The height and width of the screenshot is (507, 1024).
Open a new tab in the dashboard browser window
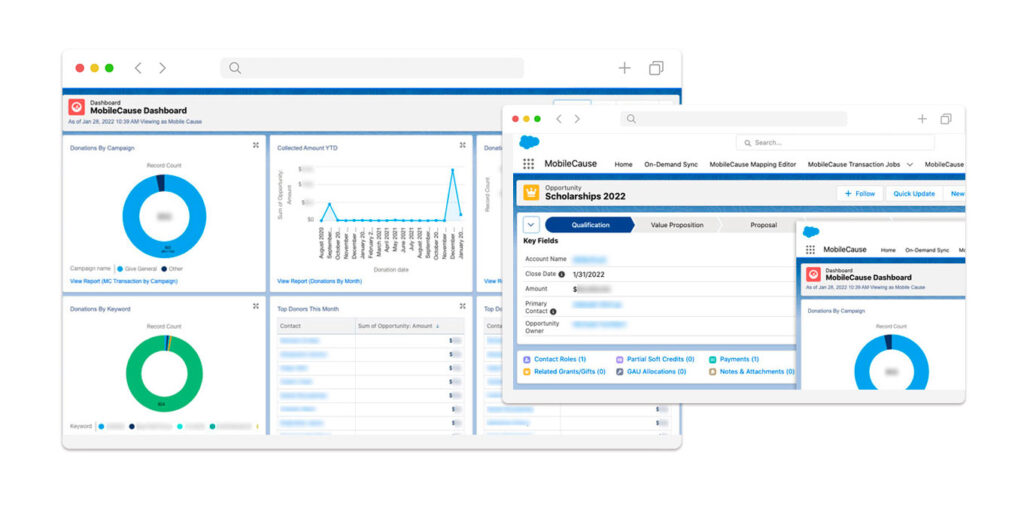tap(624, 68)
